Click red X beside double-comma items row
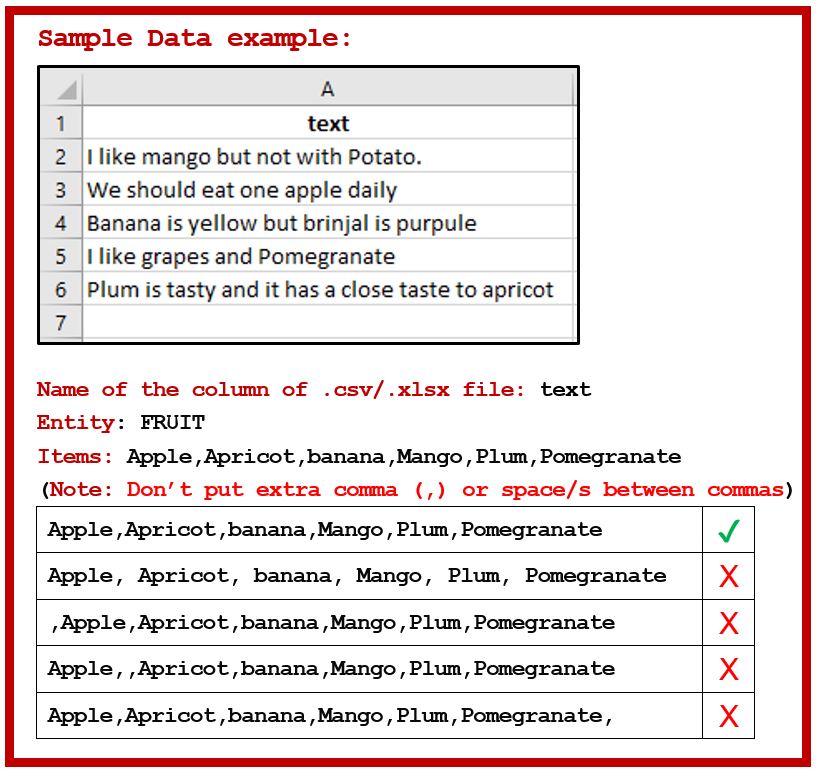816x773 pixels. 728,669
